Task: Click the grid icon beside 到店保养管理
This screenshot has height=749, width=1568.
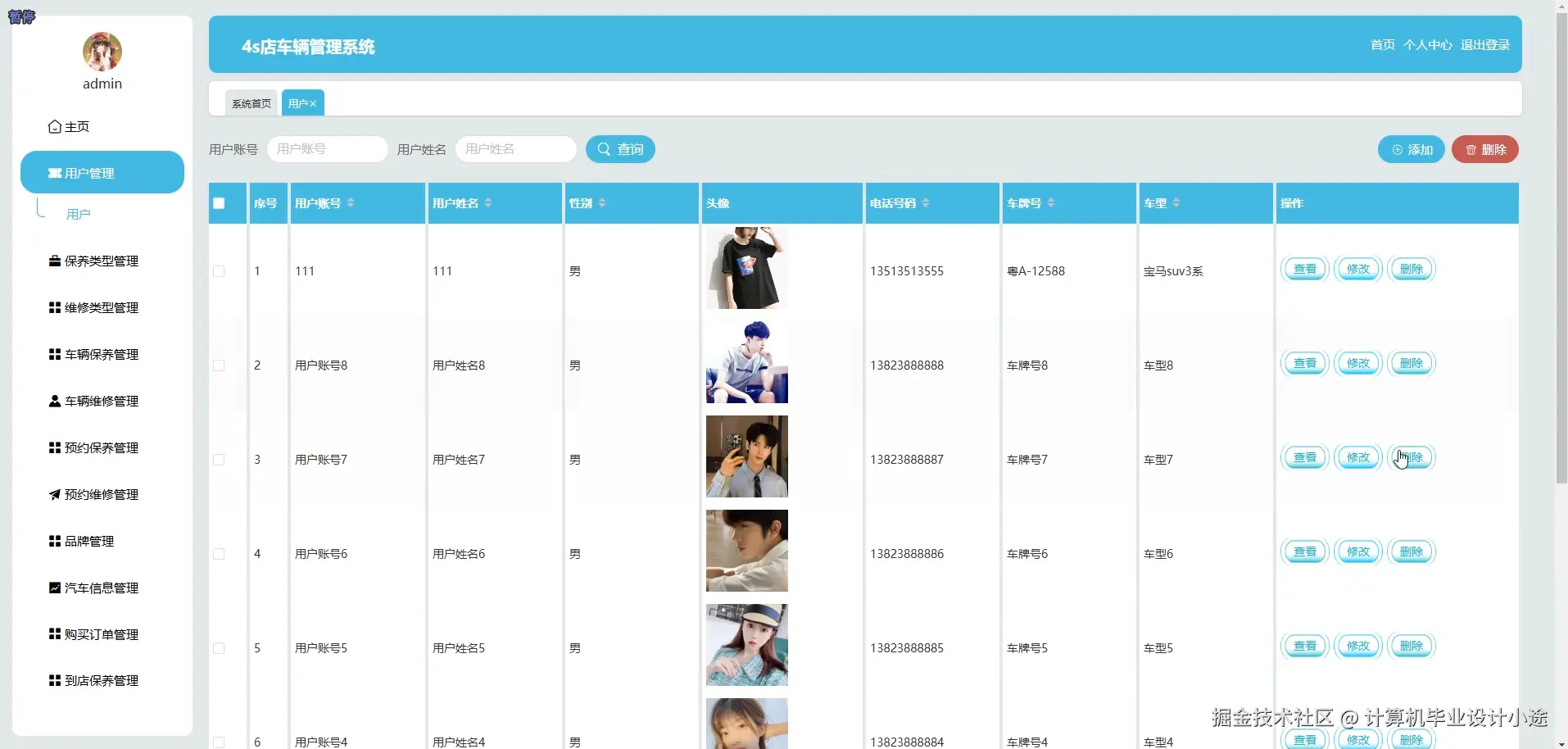Action: click(55, 681)
